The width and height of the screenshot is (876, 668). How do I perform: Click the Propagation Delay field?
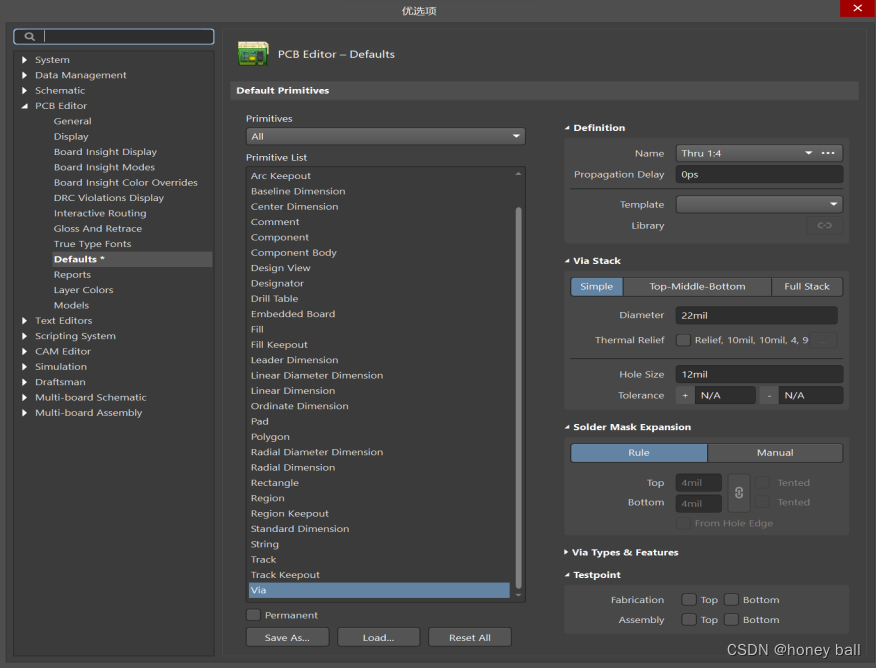click(759, 174)
